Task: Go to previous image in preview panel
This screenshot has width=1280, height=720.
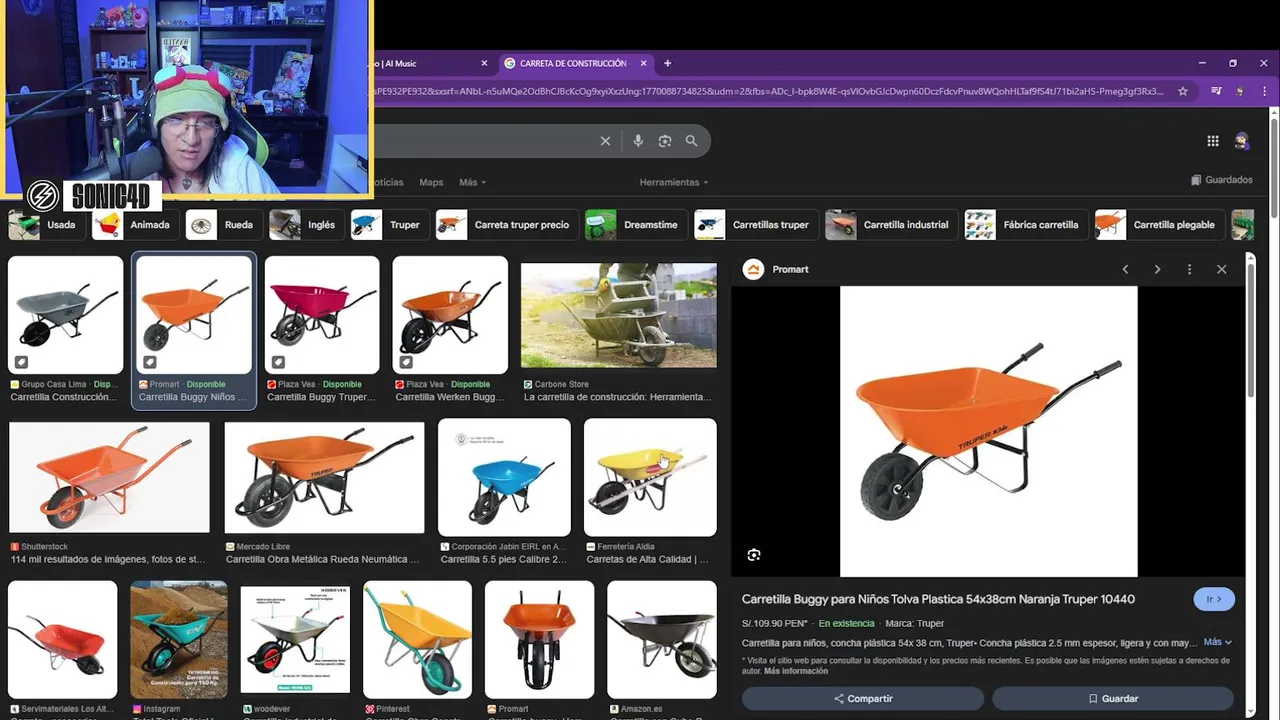Action: coord(1125,269)
